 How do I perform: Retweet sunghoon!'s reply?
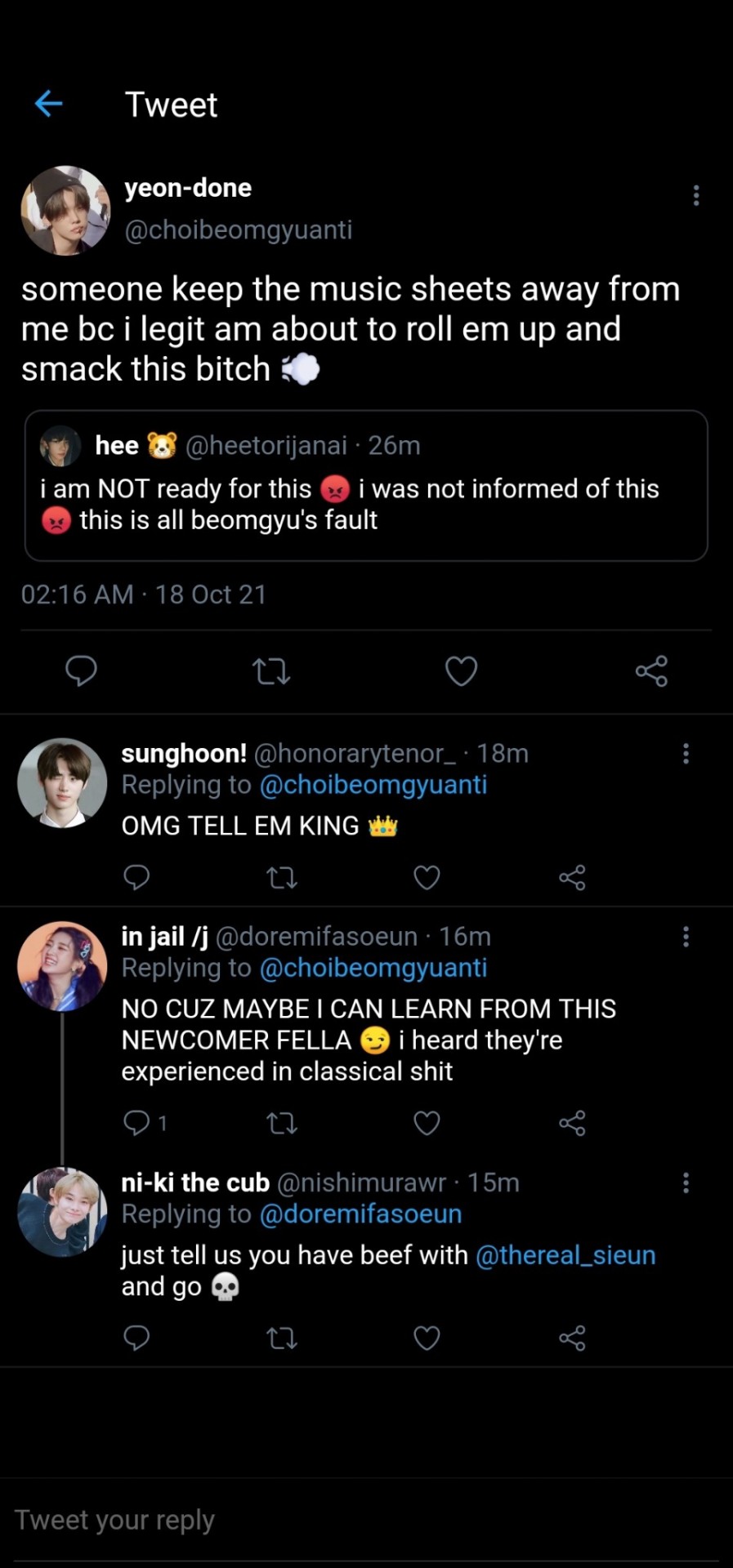[x=282, y=877]
